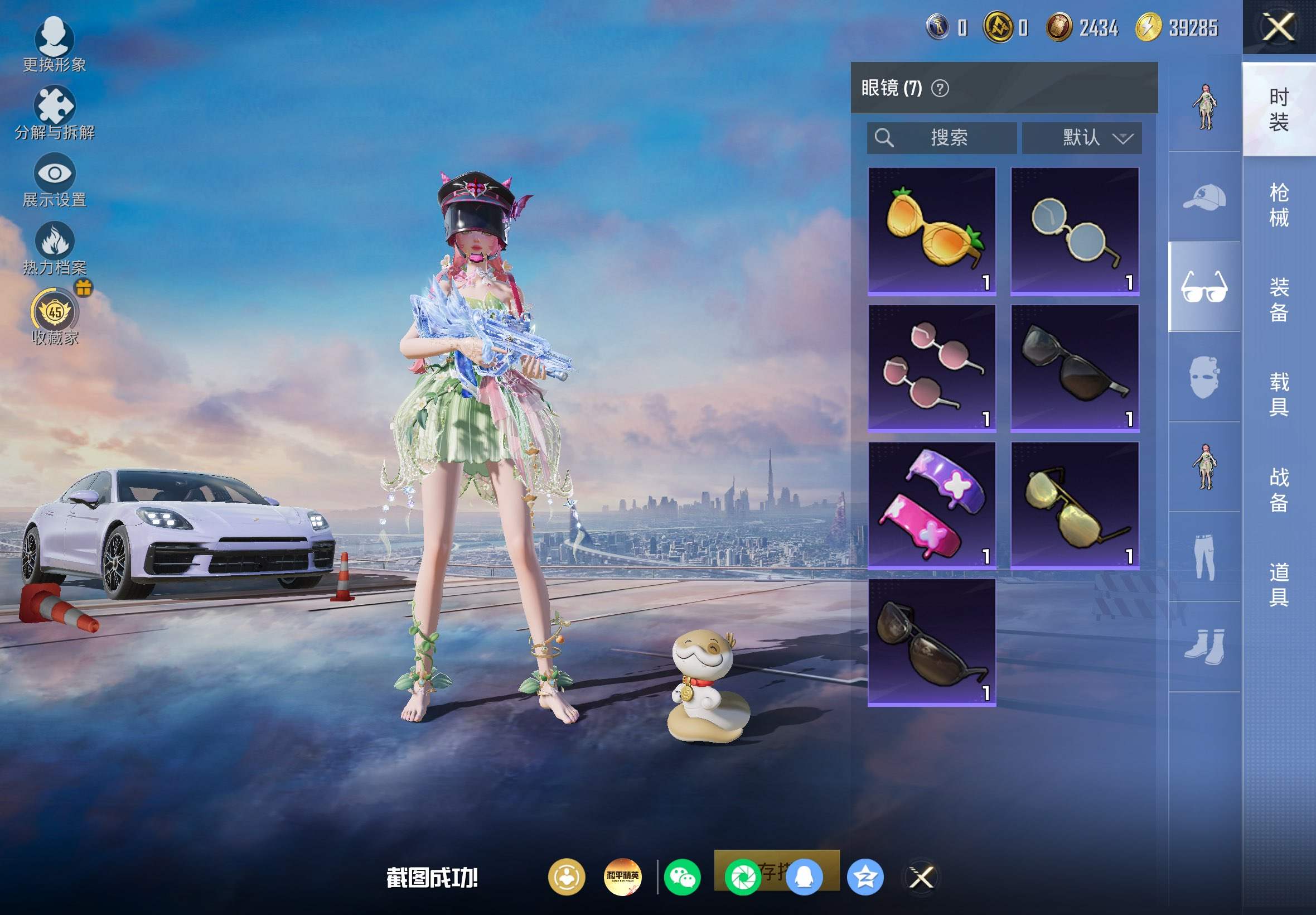Select the brown tinted sunglasses item
Screen dimensions: 1316x915
tap(932, 643)
